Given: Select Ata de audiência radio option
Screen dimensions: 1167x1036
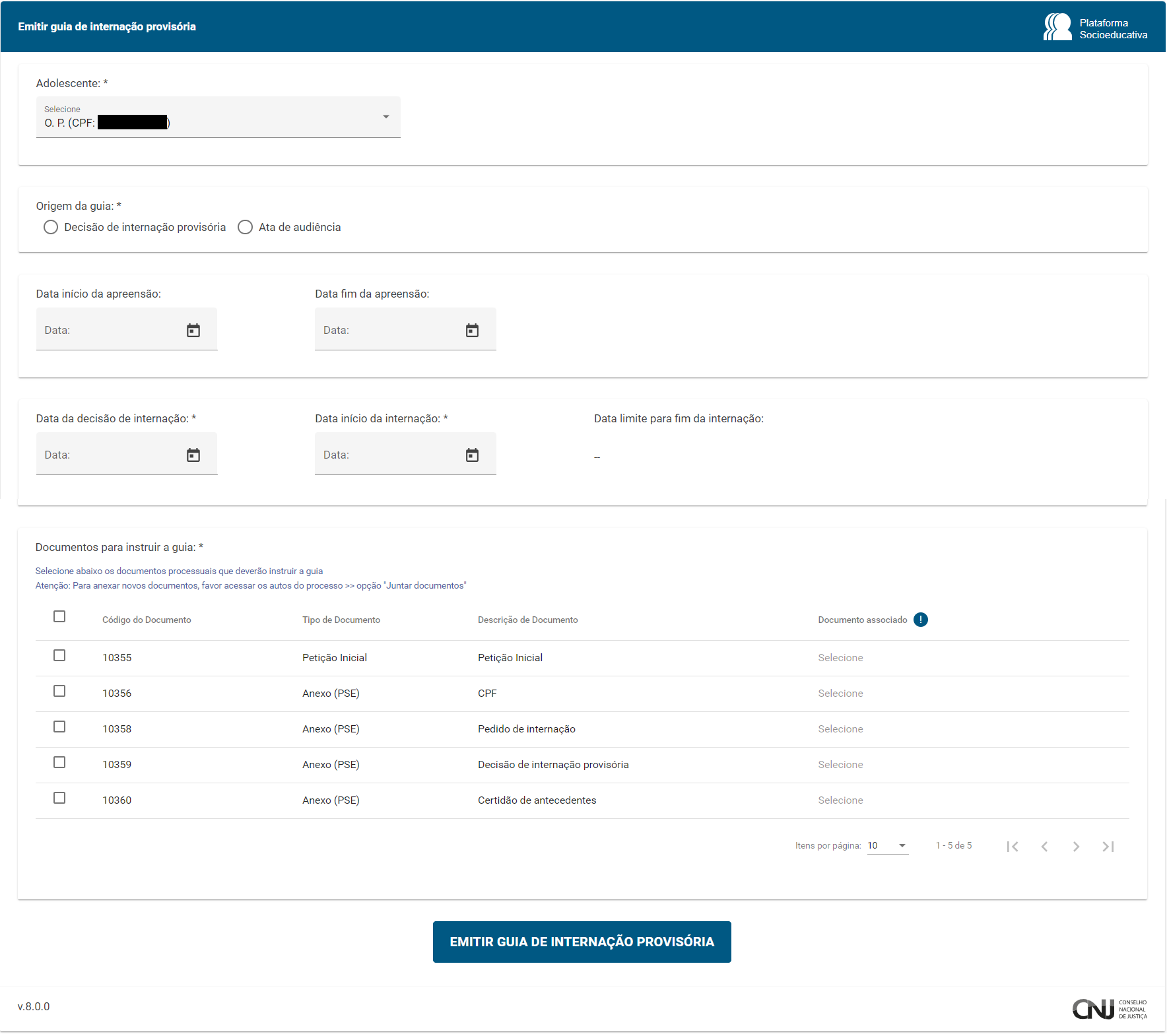Looking at the screenshot, I should (x=245, y=227).
